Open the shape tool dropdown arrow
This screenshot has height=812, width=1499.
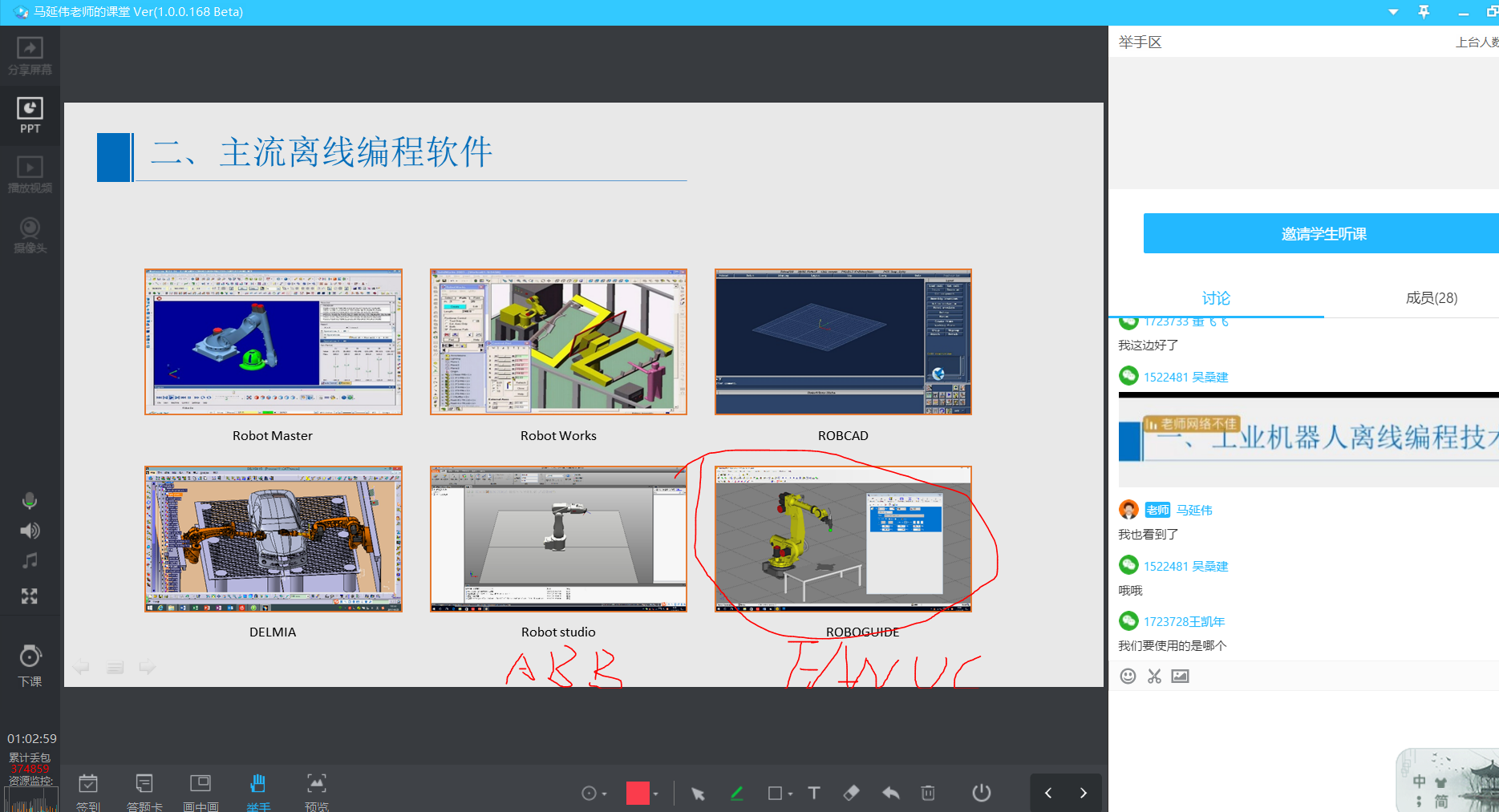(791, 794)
